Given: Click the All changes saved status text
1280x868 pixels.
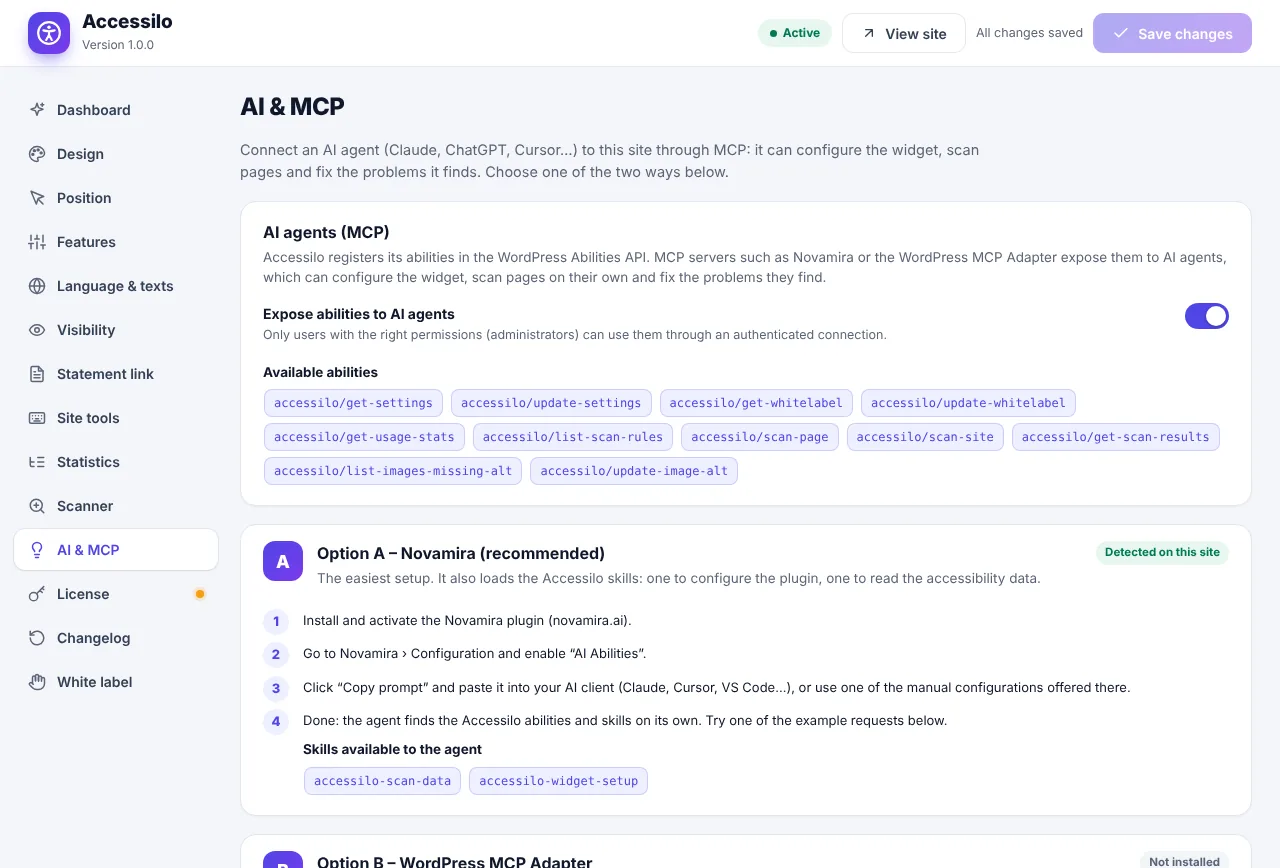Looking at the screenshot, I should pyautogui.click(x=1029, y=33).
